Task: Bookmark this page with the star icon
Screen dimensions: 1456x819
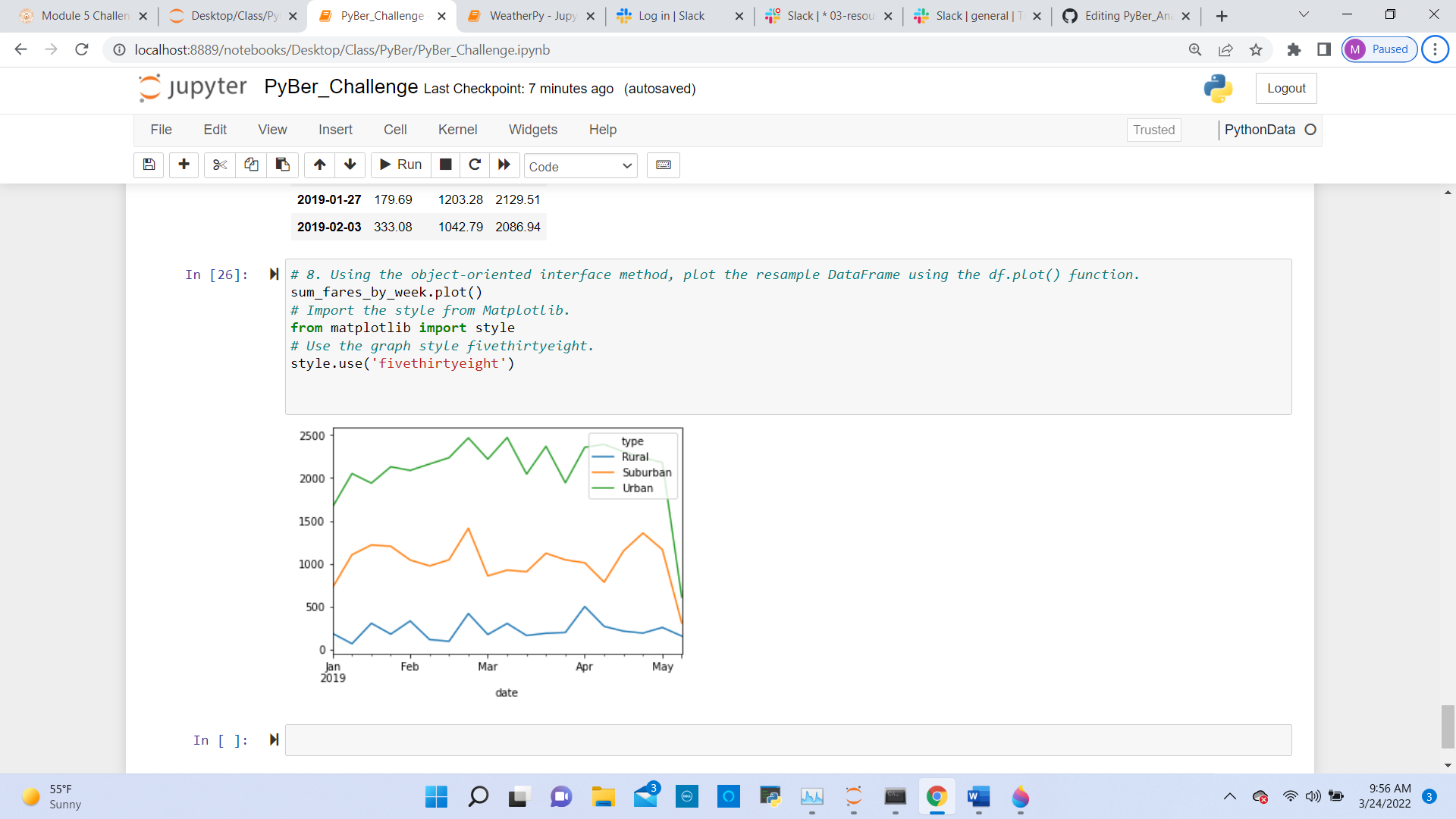Action: coord(1256,49)
